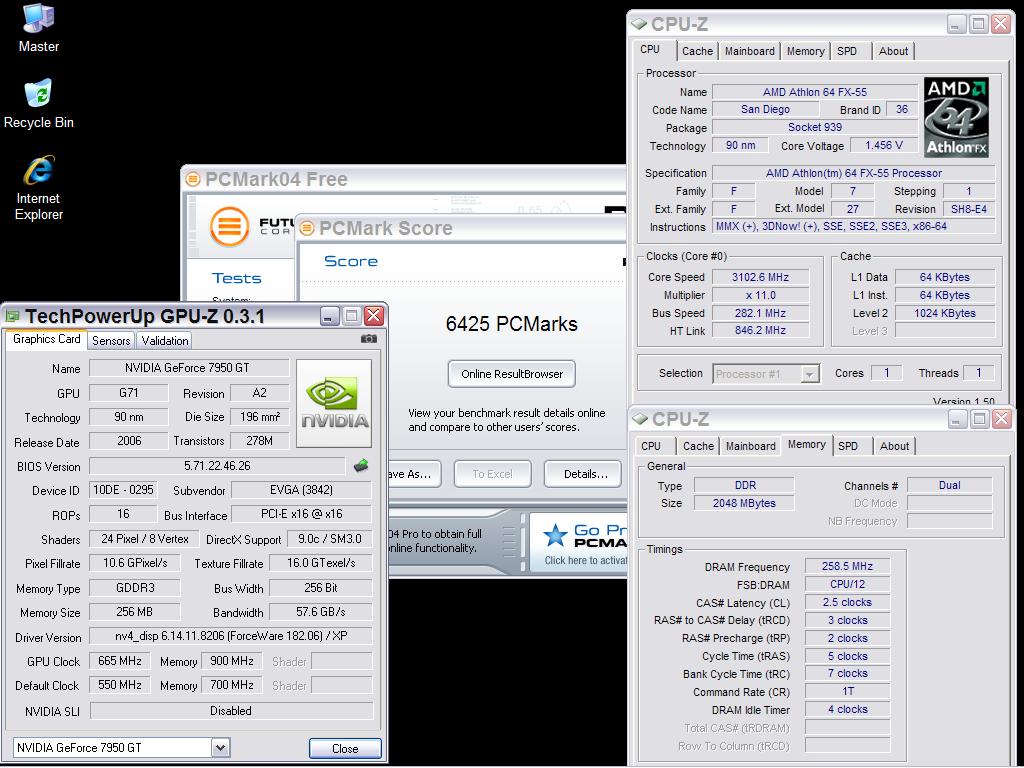
Task: Open the Master desktop icon
Action: click(x=39, y=28)
